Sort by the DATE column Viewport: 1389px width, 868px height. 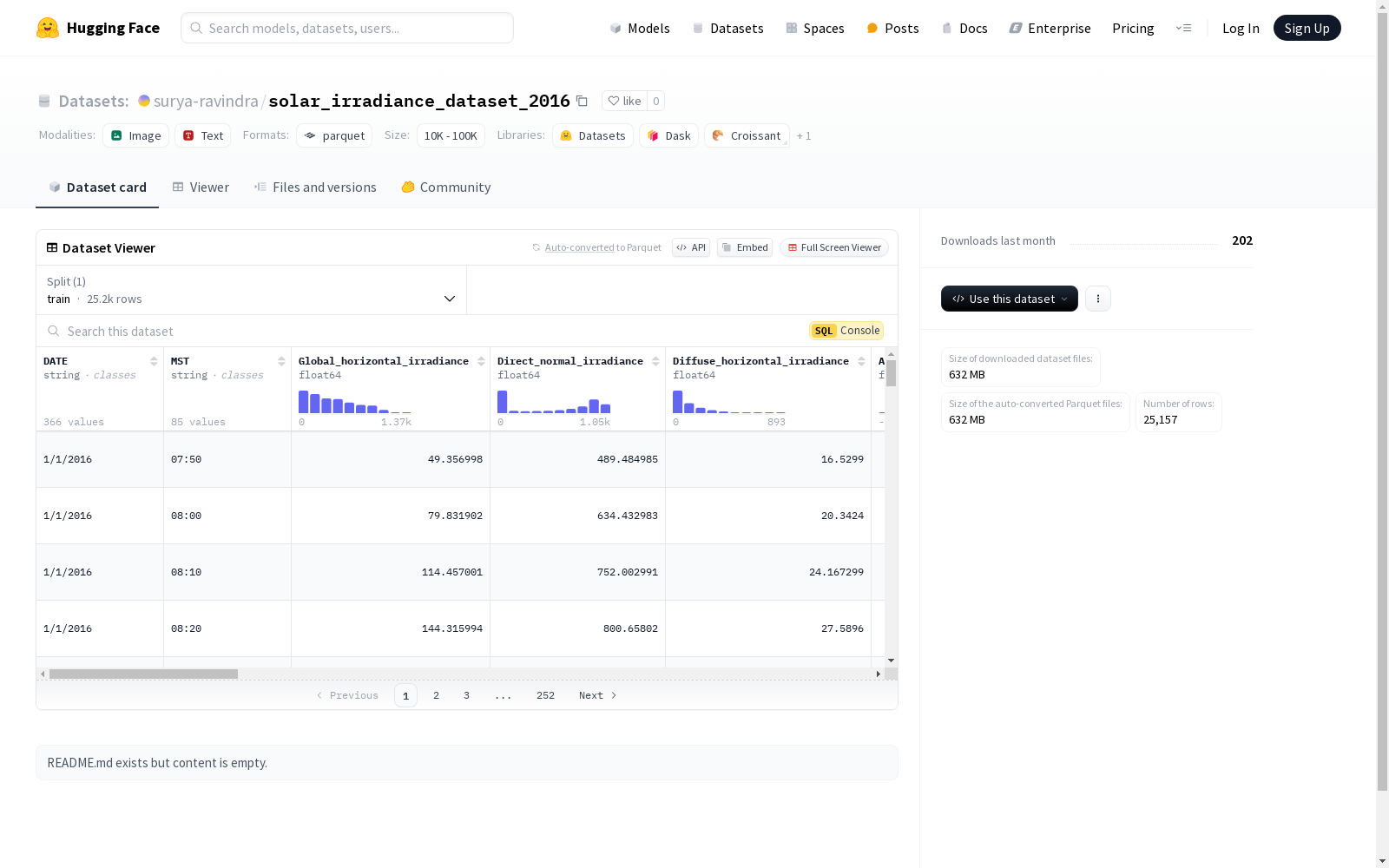(154, 361)
